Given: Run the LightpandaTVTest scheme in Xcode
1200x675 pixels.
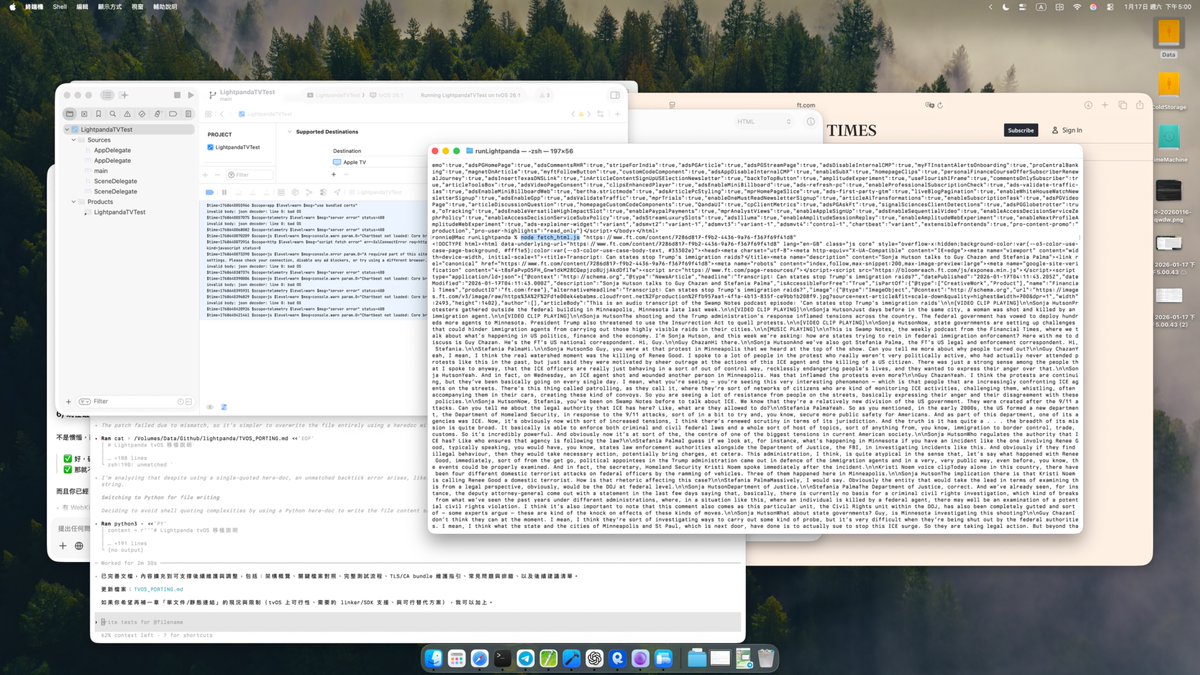Looking at the screenshot, I should (x=191, y=95).
